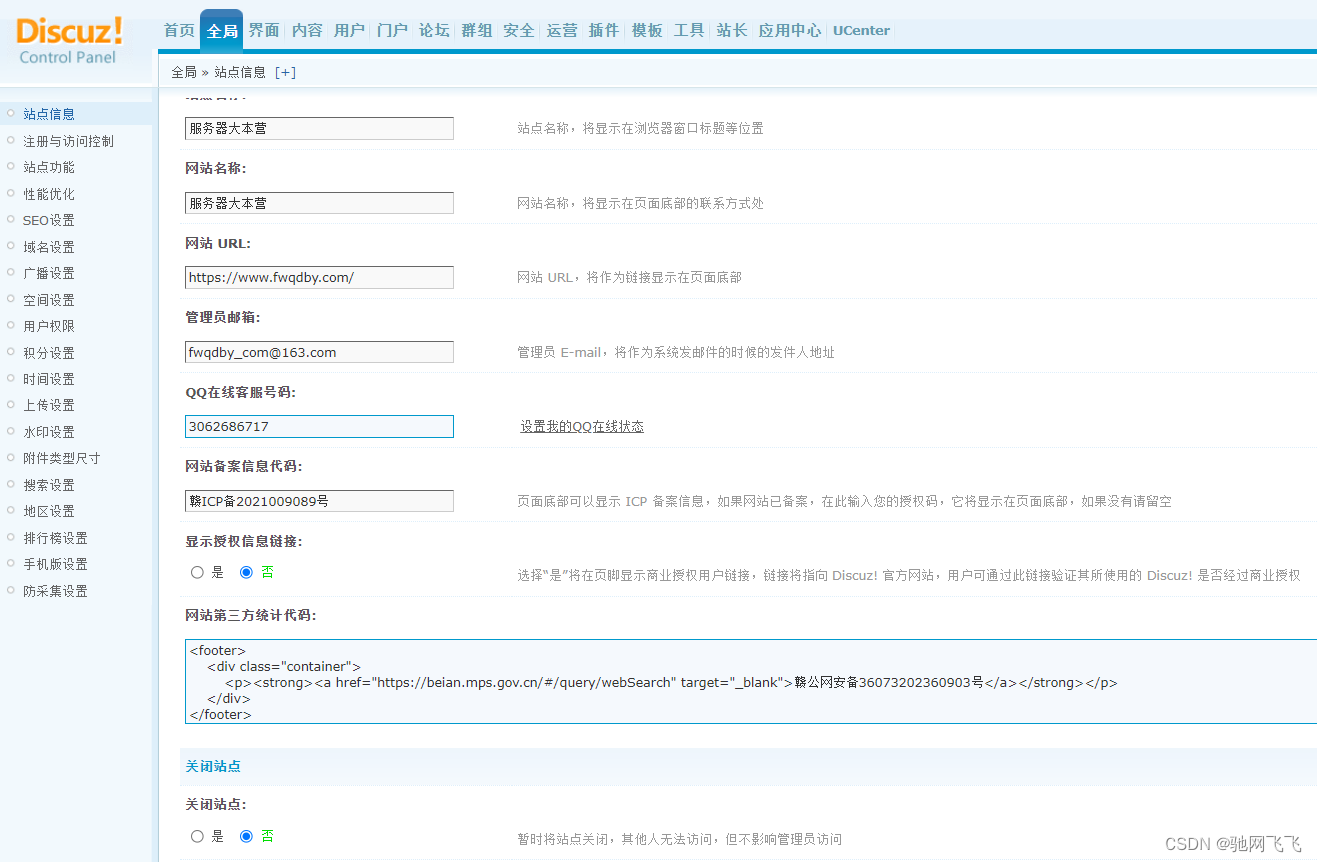Open the UCenter menu link
The image size is (1317, 862).
pyautogui.click(x=861, y=30)
